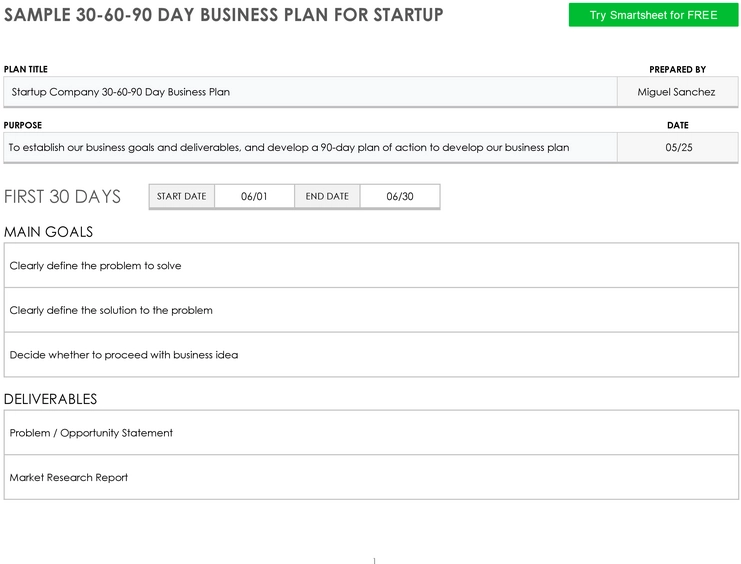The height and width of the screenshot is (564, 741).
Task: Click the 'DATE' label above 05/25
Action: [678, 125]
